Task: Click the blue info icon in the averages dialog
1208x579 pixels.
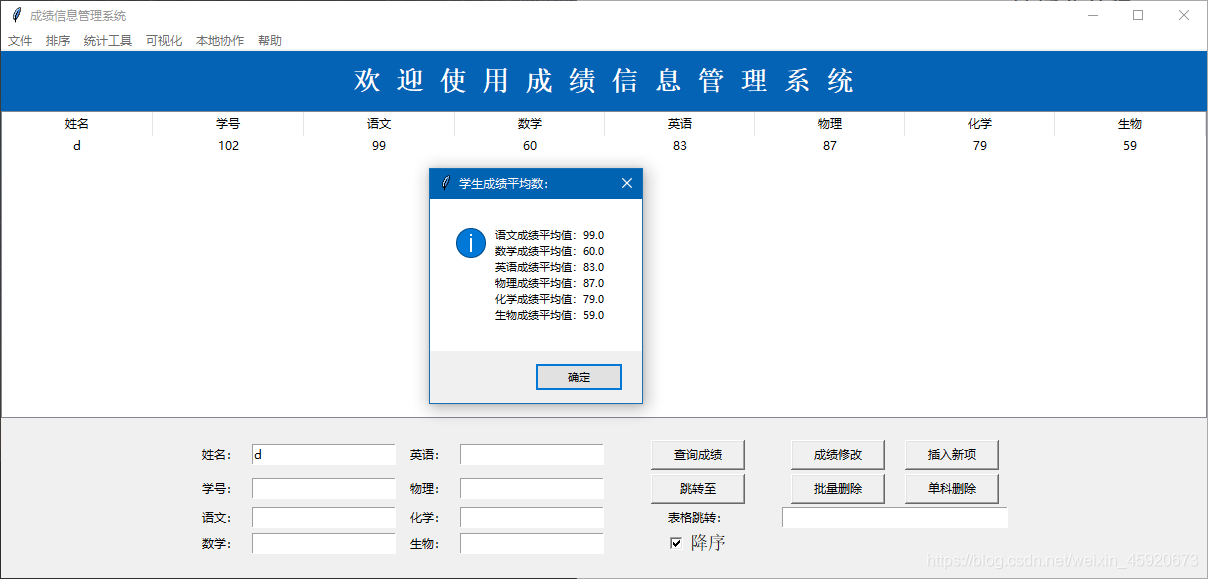Action: click(x=470, y=242)
